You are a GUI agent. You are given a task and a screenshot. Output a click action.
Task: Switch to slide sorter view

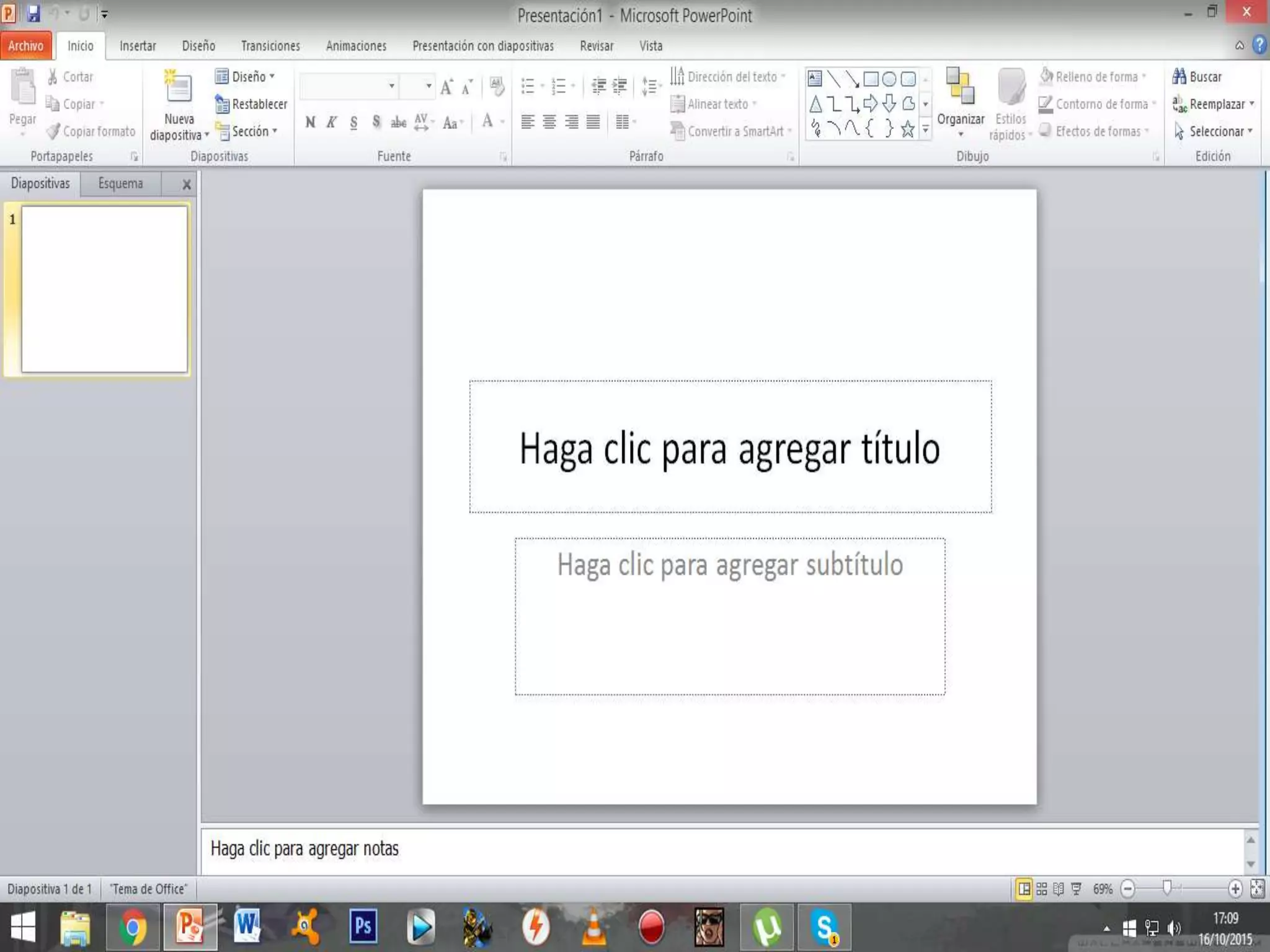pyautogui.click(x=1042, y=889)
